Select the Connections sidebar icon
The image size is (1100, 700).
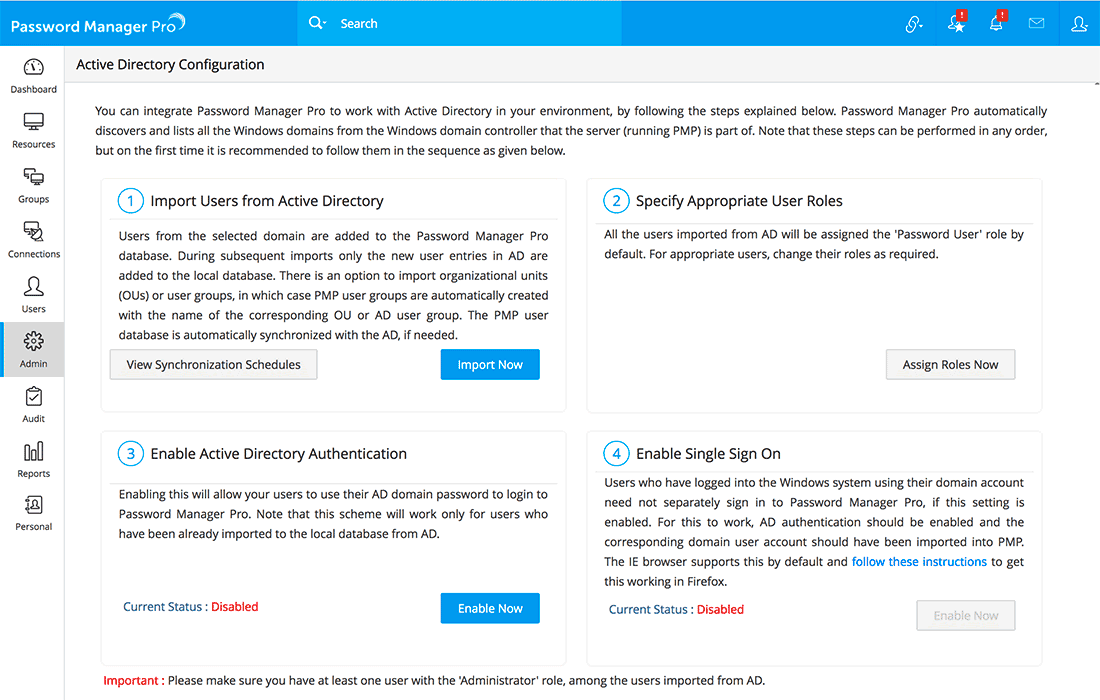(33, 233)
